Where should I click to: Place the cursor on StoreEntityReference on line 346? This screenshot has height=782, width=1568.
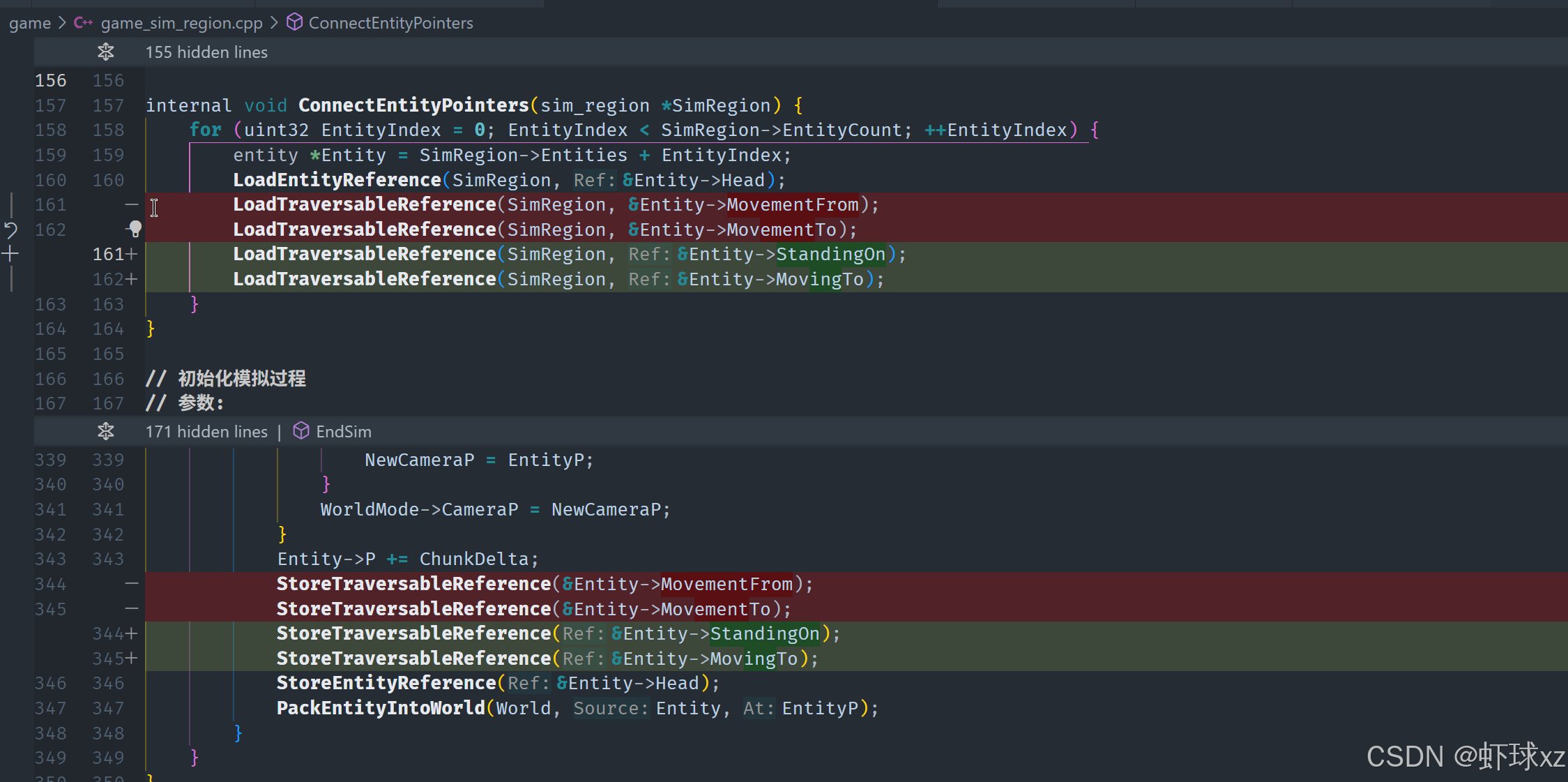point(386,683)
